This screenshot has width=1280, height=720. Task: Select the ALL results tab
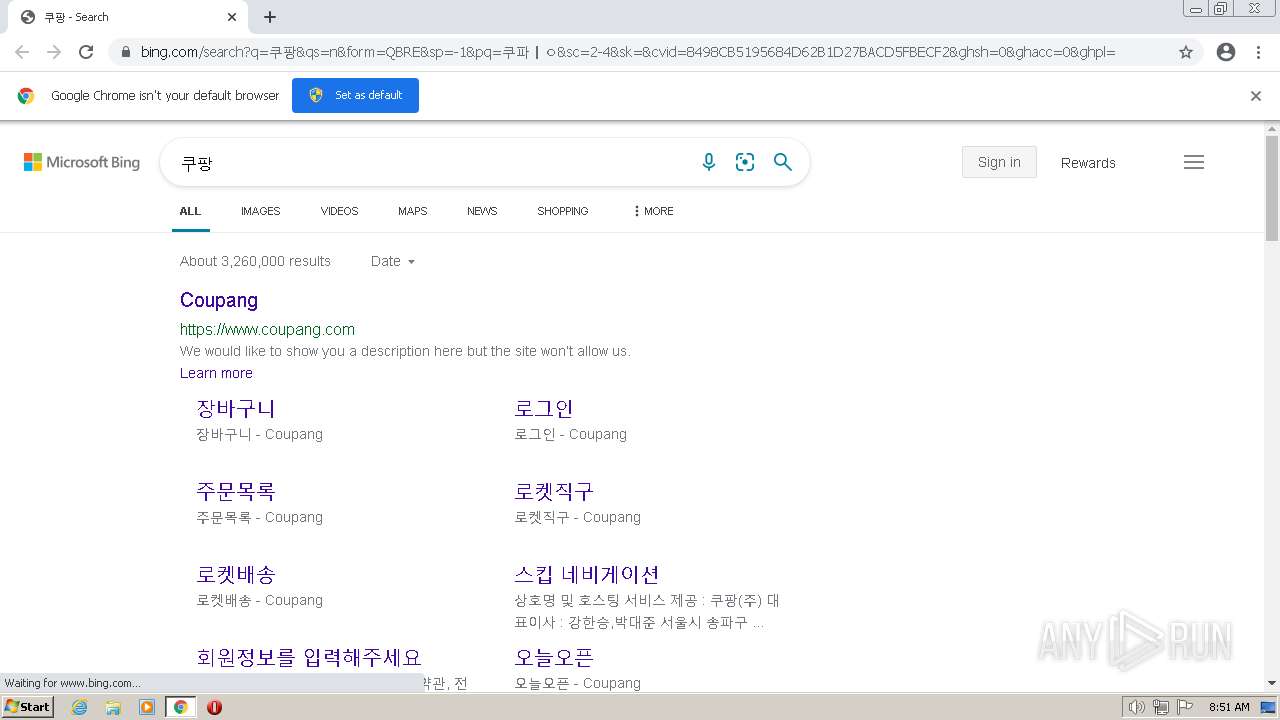190,211
